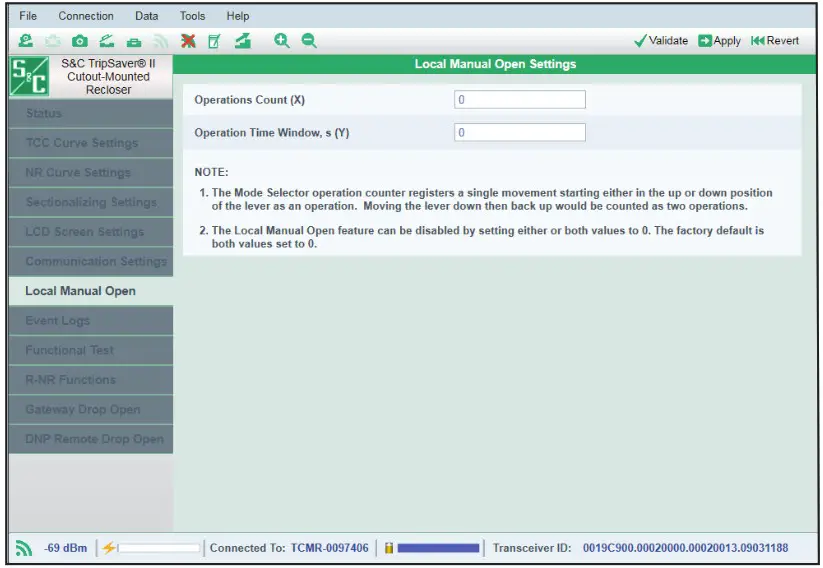This screenshot has height=568, width=823.
Task: Open the File menu
Action: [x=28, y=16]
